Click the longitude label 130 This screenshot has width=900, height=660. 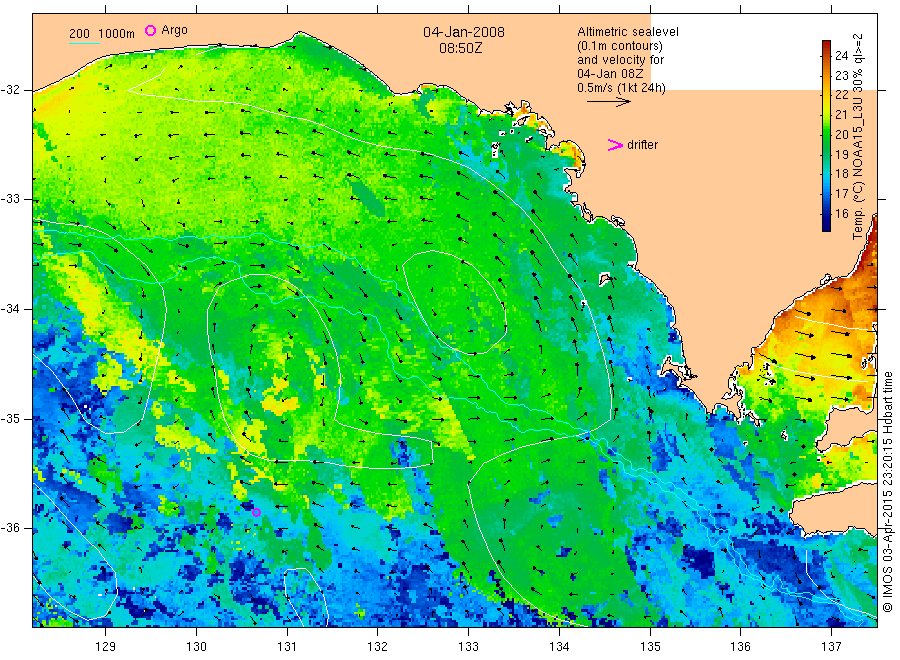[x=196, y=647]
